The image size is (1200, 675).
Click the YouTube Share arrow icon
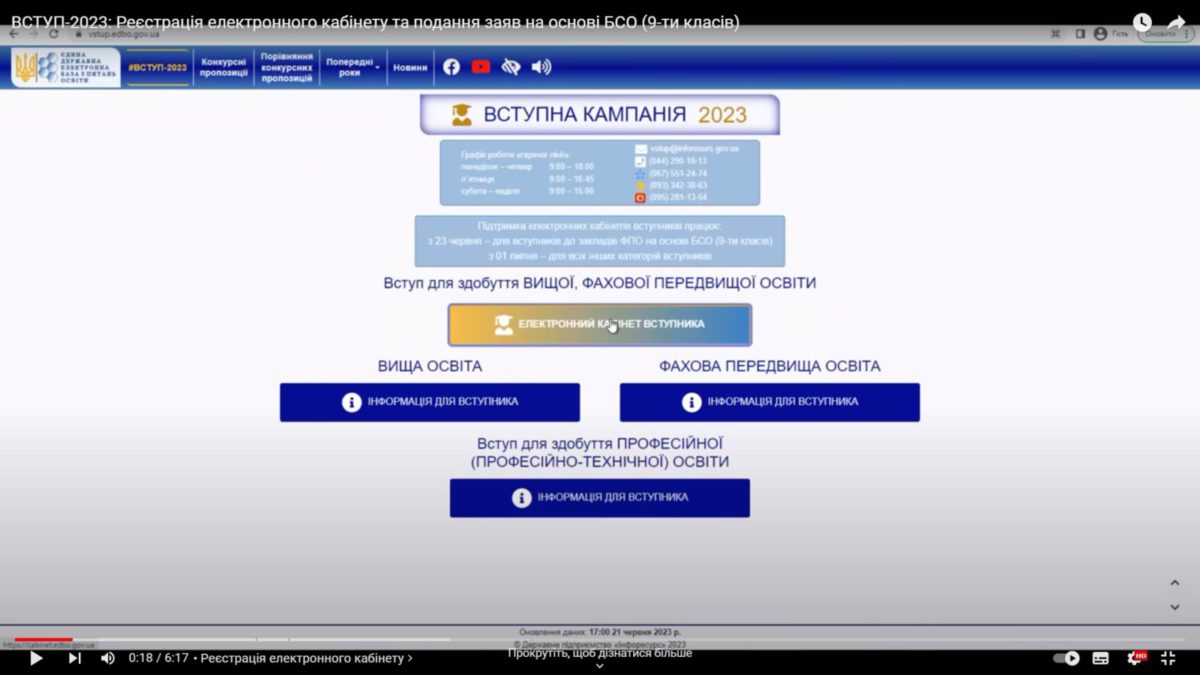(x=1176, y=22)
